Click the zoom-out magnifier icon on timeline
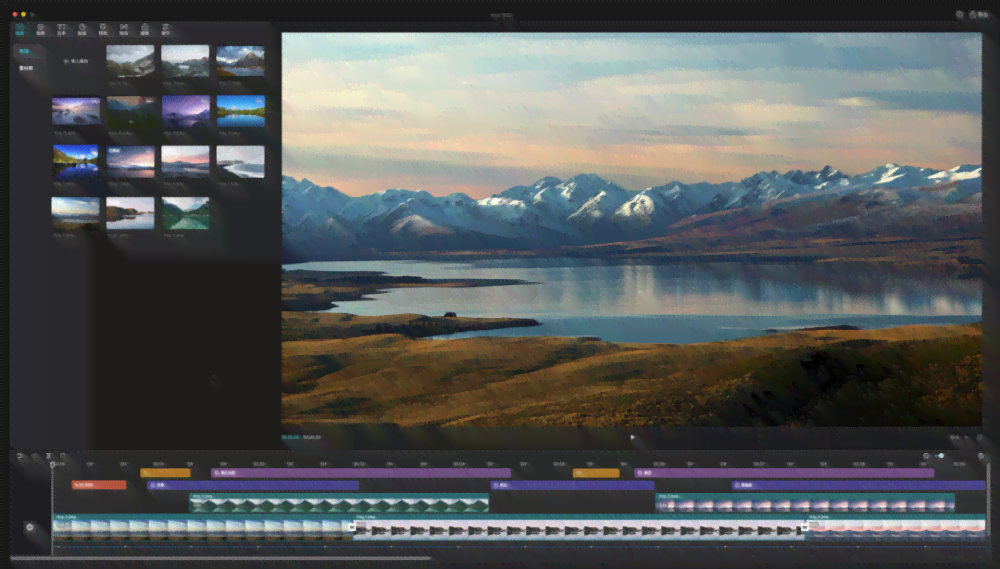The image size is (1000, 569). tap(926, 456)
